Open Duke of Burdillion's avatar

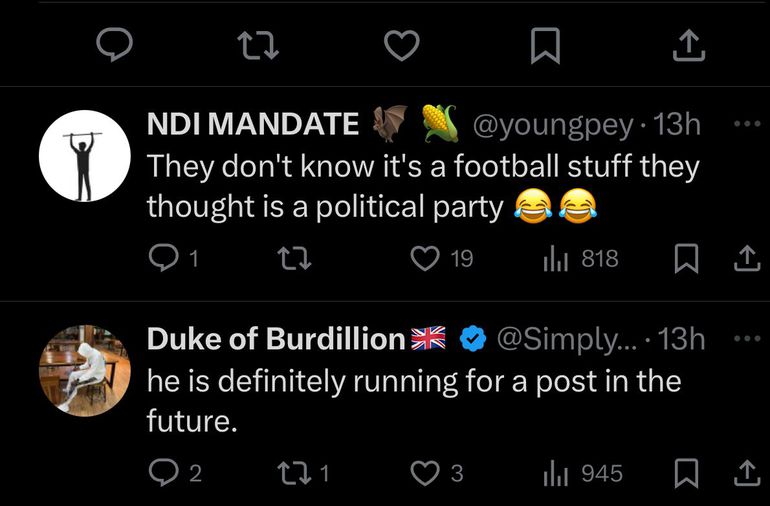click(x=84, y=370)
